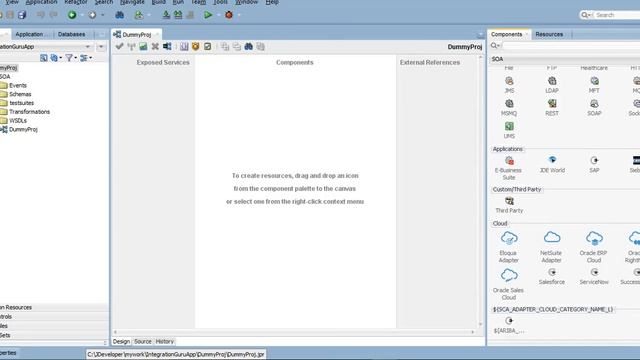Select the Transformations folder in tree
The width and height of the screenshot is (640, 360).
[29, 112]
